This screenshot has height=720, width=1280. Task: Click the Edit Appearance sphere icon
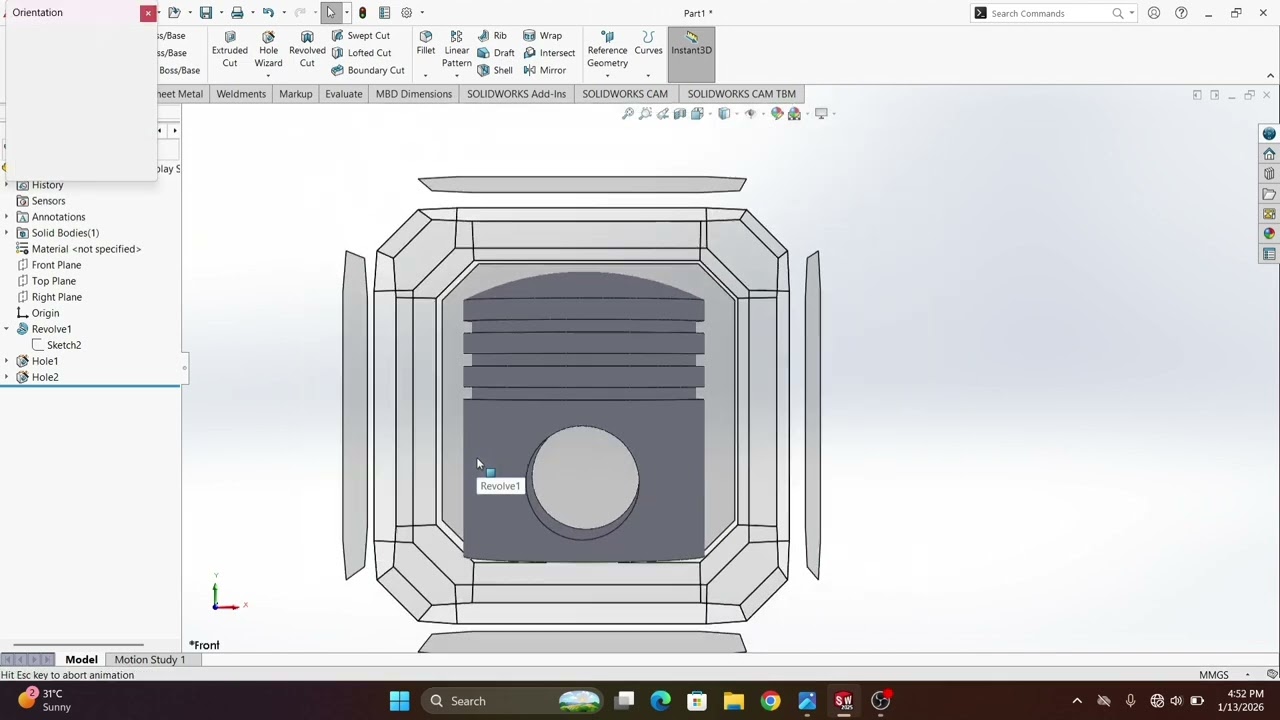777,114
